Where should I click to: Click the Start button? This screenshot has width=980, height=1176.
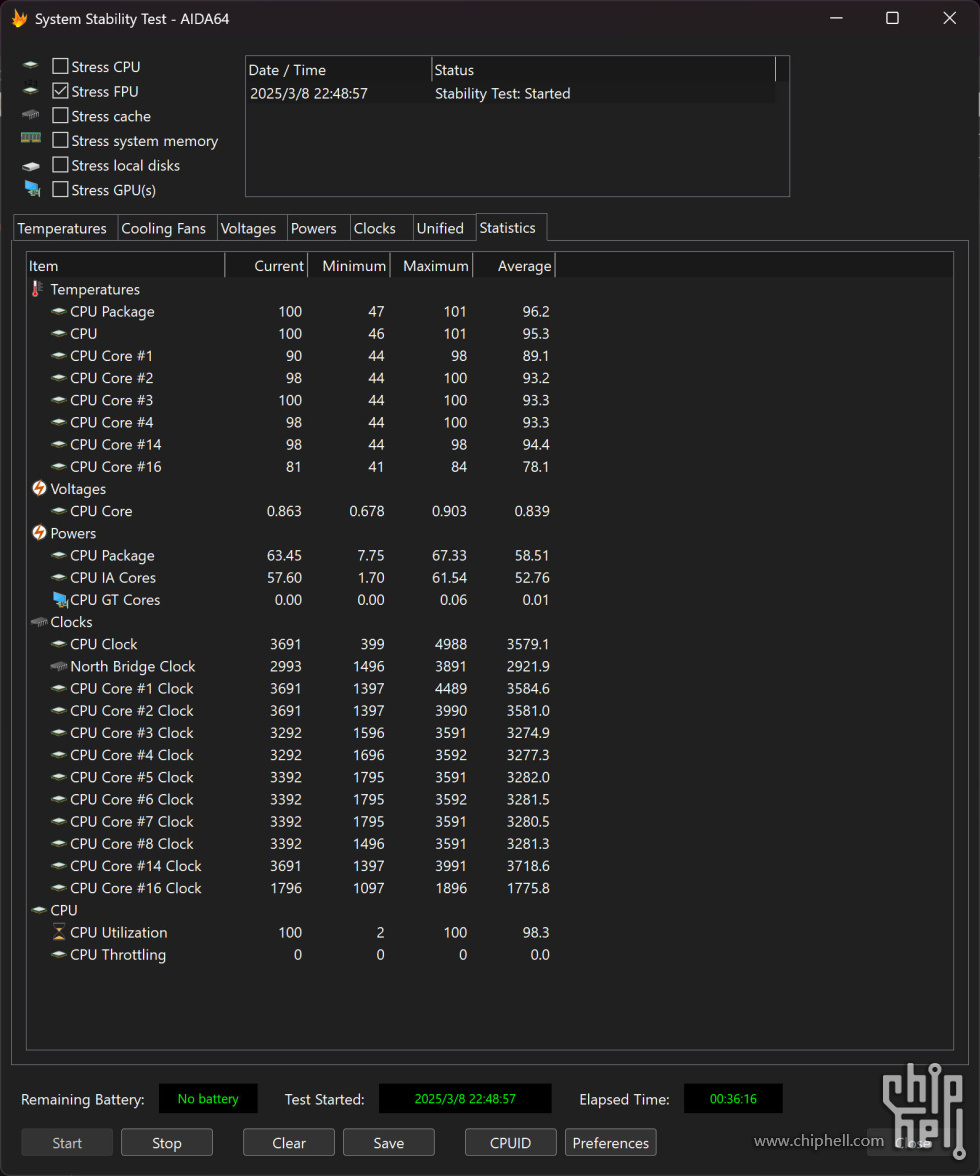pyautogui.click(x=67, y=1143)
